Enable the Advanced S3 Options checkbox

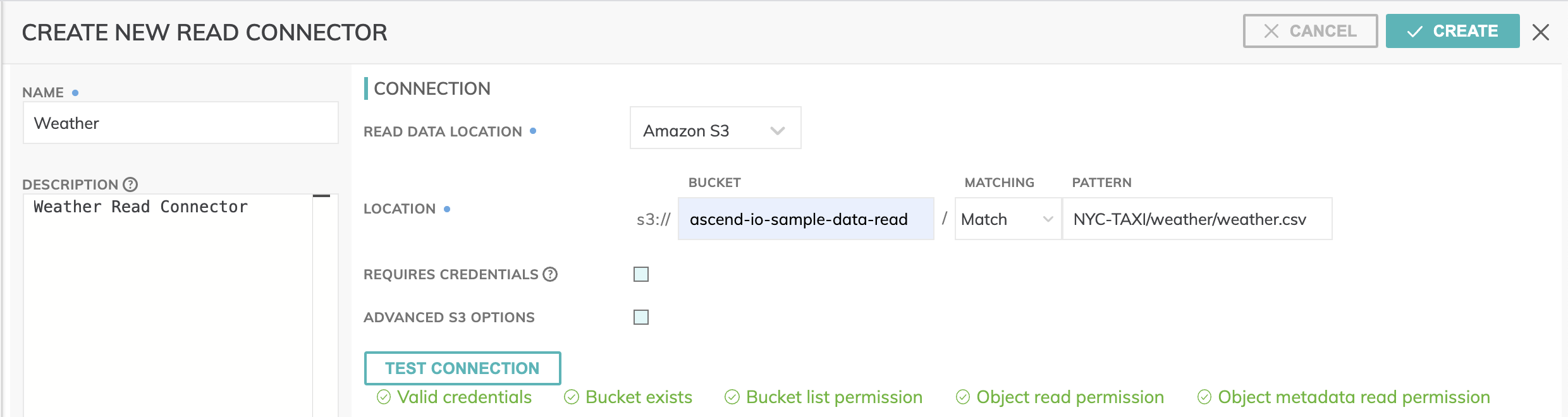(x=641, y=317)
